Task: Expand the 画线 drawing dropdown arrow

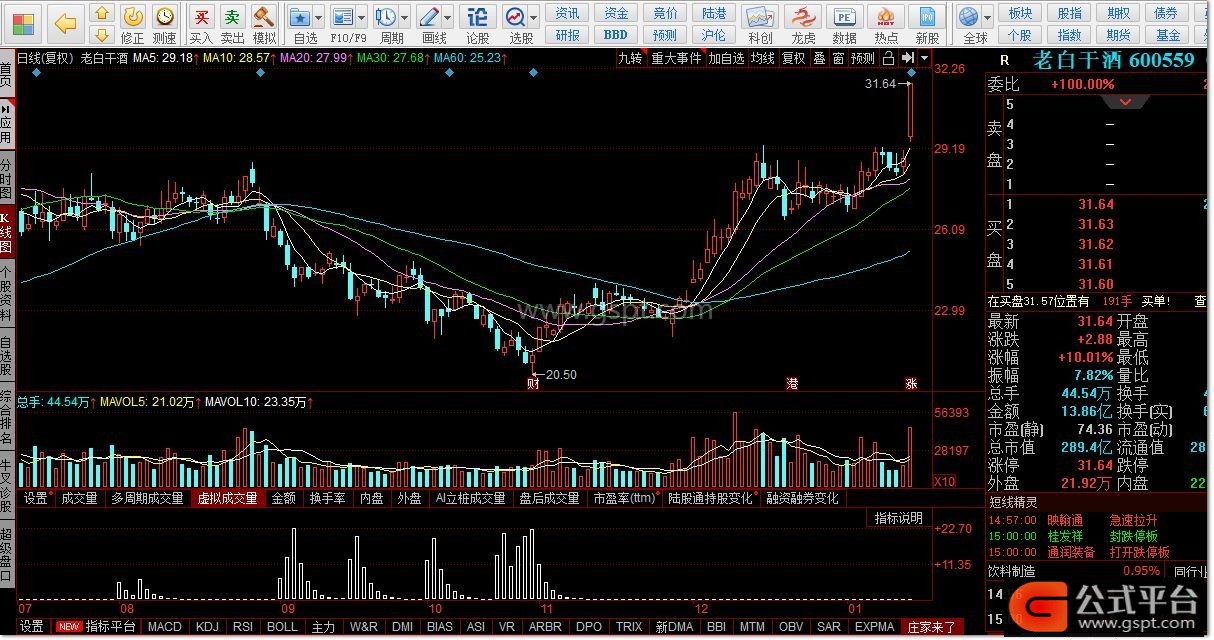Action: 449,18
